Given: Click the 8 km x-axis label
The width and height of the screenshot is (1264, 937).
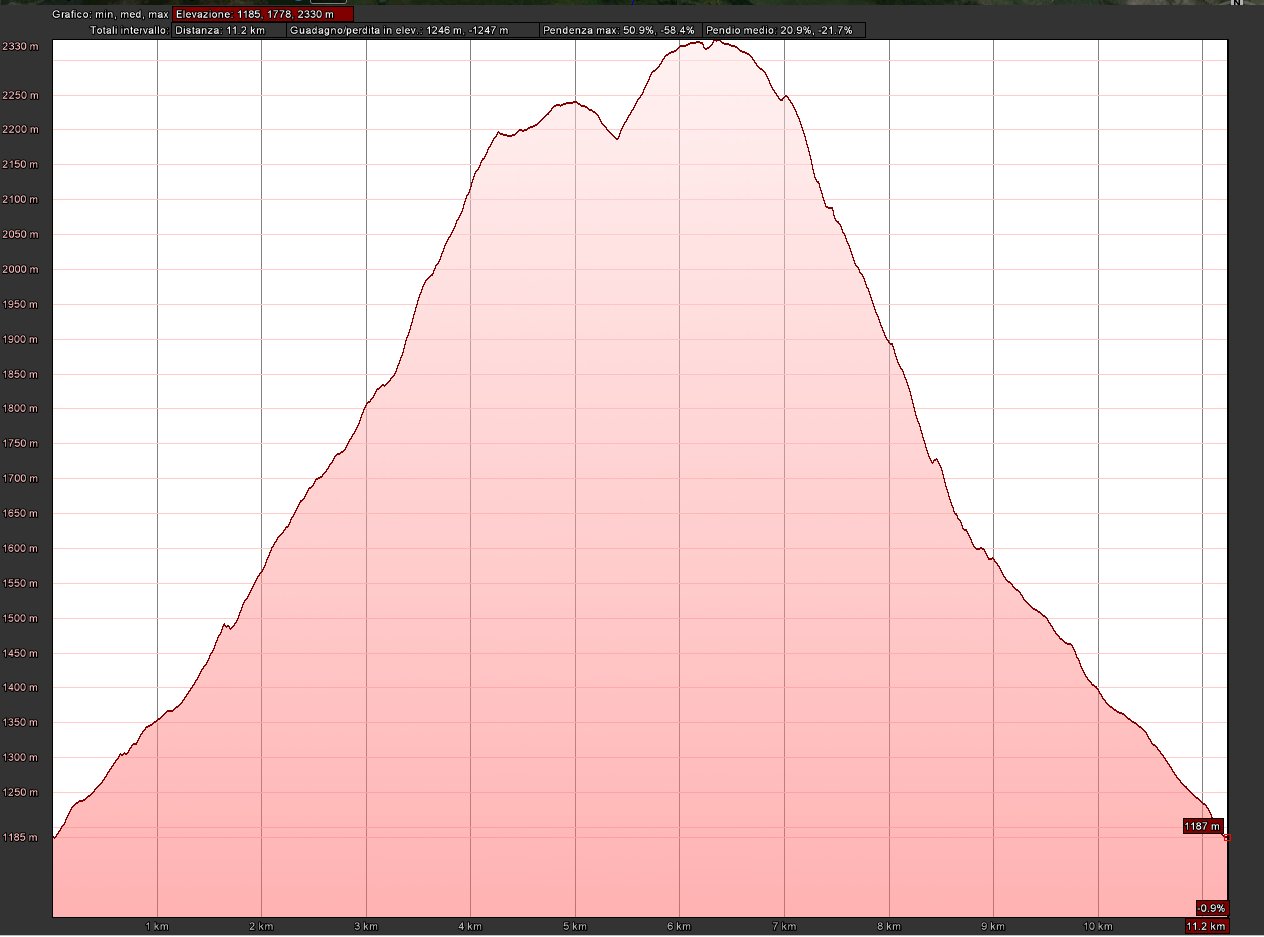Looking at the screenshot, I should (888, 926).
